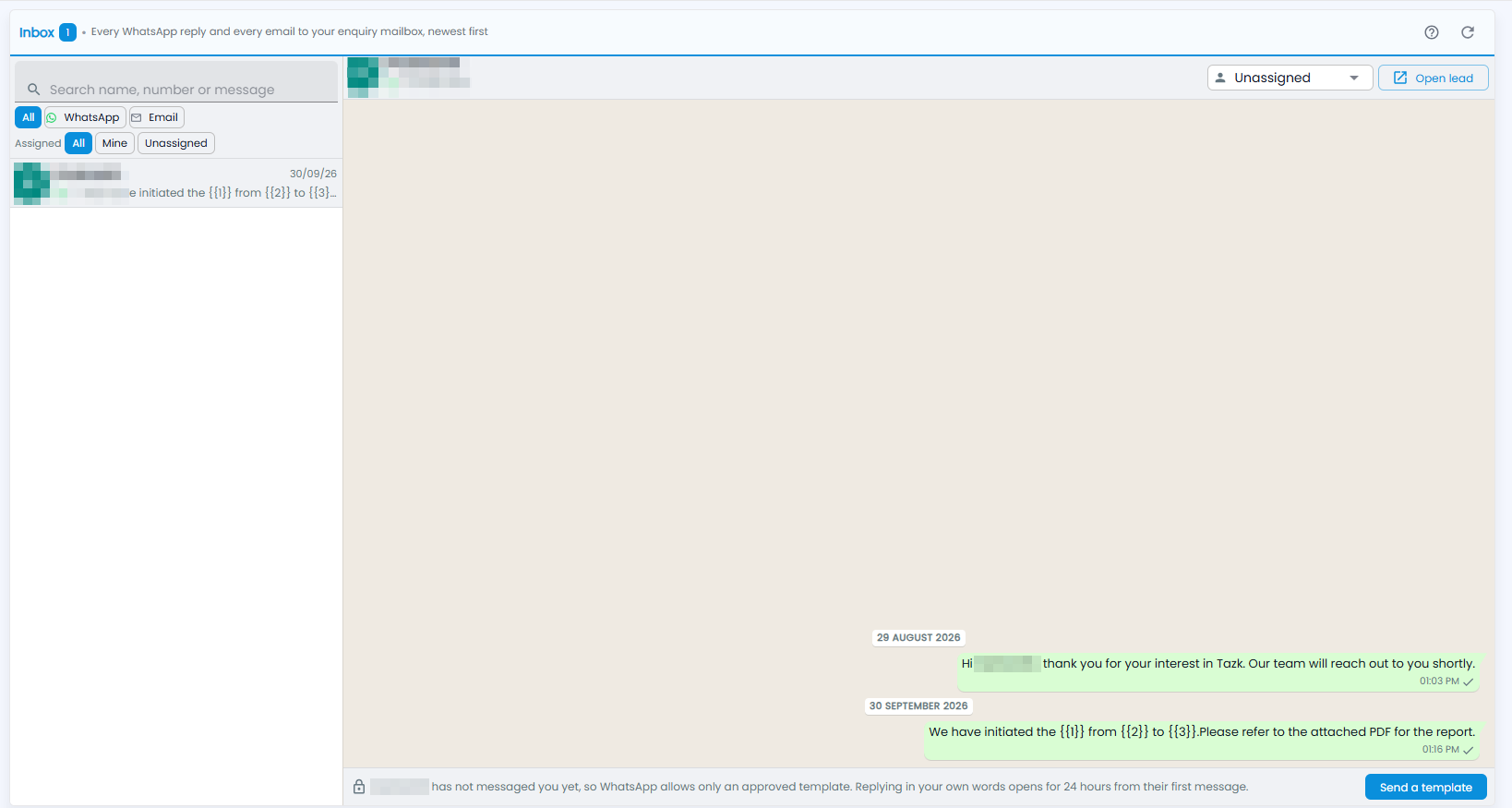Image resolution: width=1512 pixels, height=808 pixels.
Task: Filter conversations by WhatsApp
Action: (85, 117)
